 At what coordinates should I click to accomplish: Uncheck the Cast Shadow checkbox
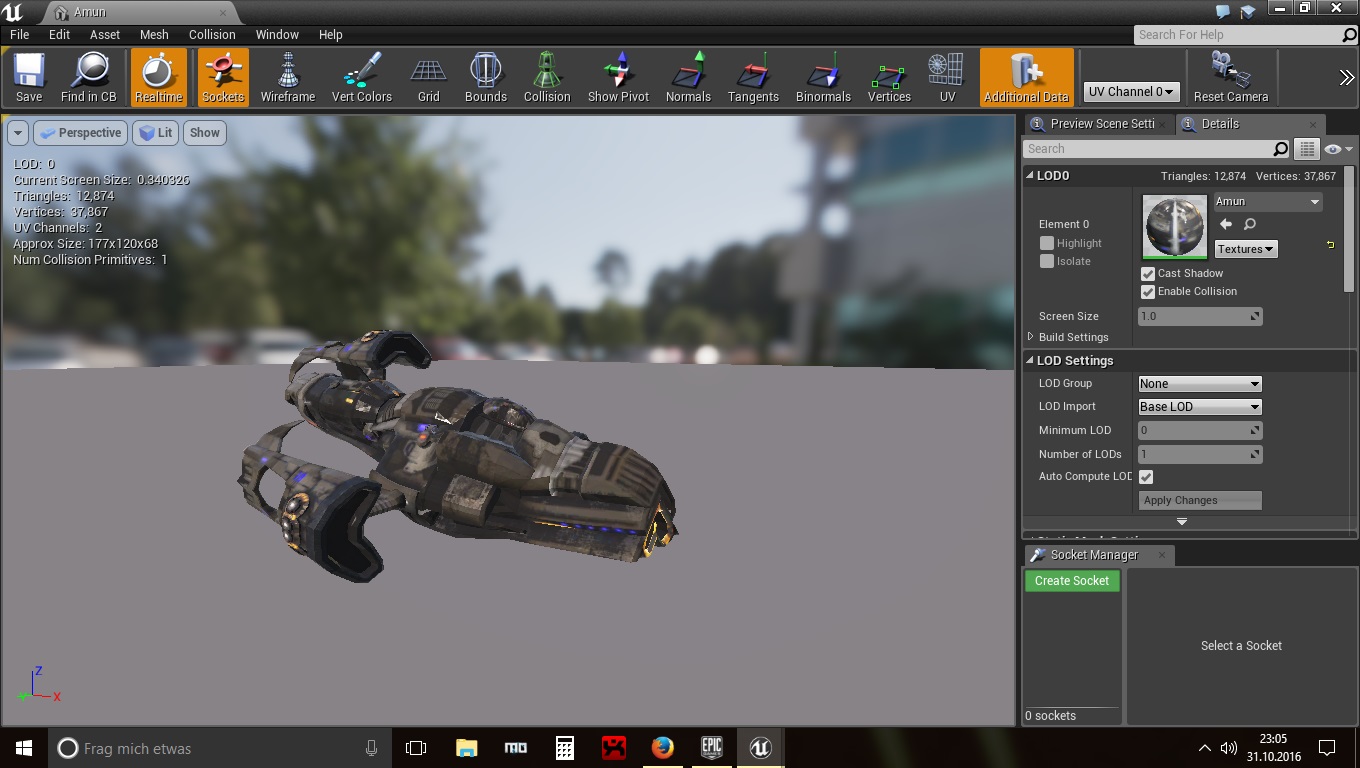1148,274
